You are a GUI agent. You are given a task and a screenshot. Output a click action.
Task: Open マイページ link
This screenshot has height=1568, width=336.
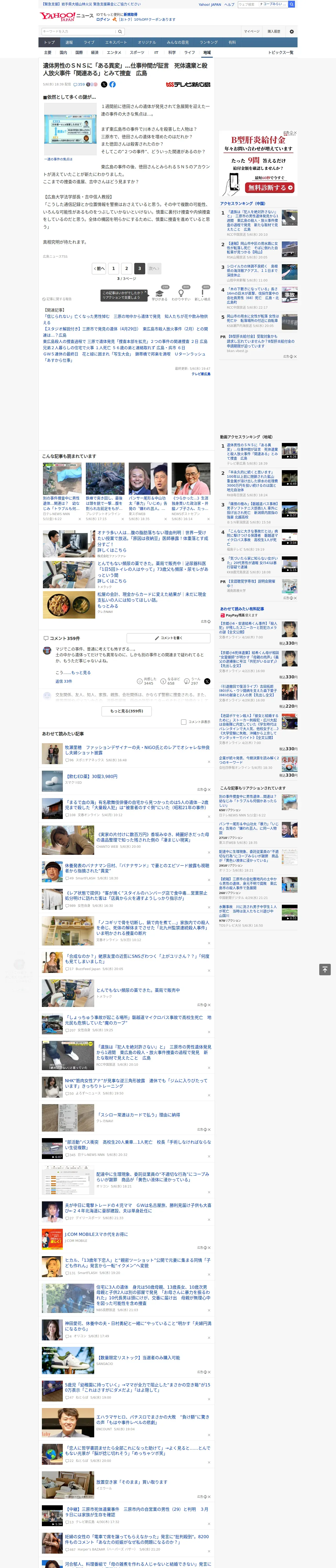point(251,31)
